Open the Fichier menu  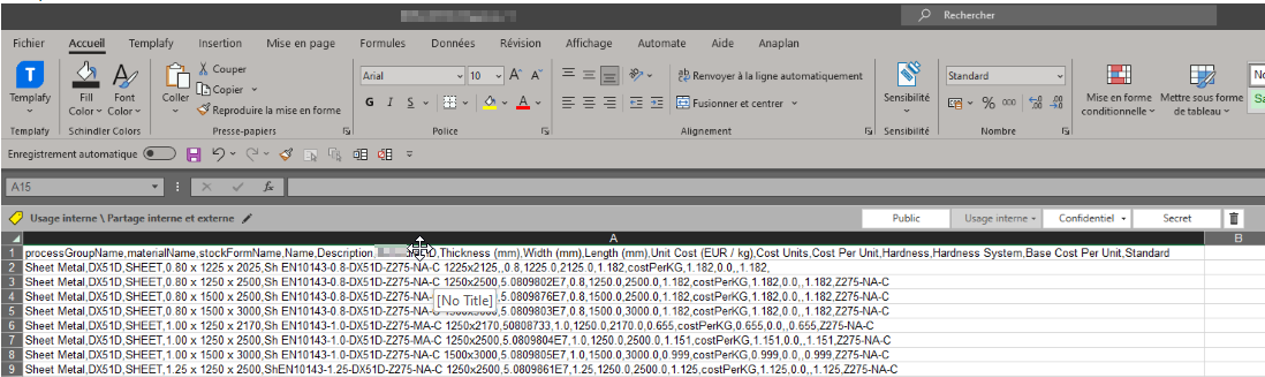[x=29, y=43]
